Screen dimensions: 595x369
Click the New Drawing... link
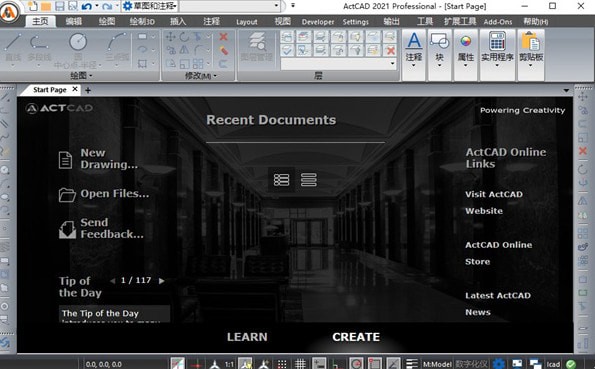[109, 159]
